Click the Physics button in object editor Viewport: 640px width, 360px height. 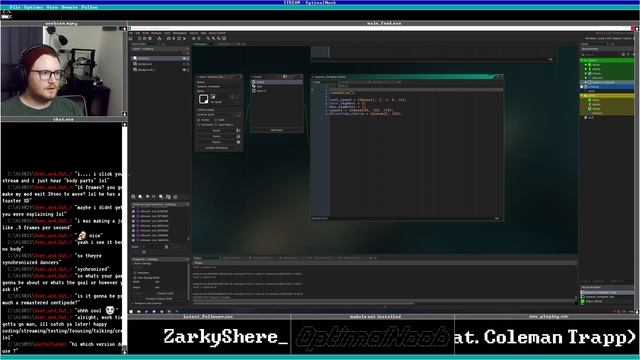(216, 142)
